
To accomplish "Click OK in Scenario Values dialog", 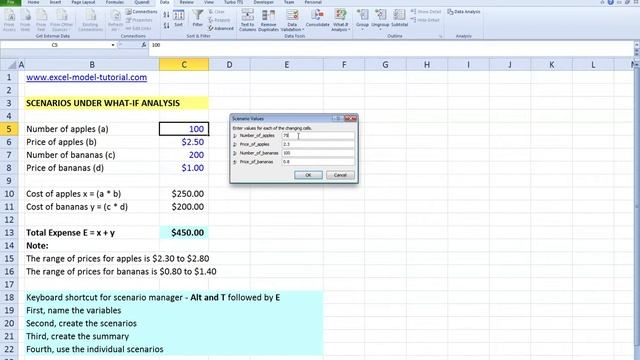I will click(x=308, y=175).
